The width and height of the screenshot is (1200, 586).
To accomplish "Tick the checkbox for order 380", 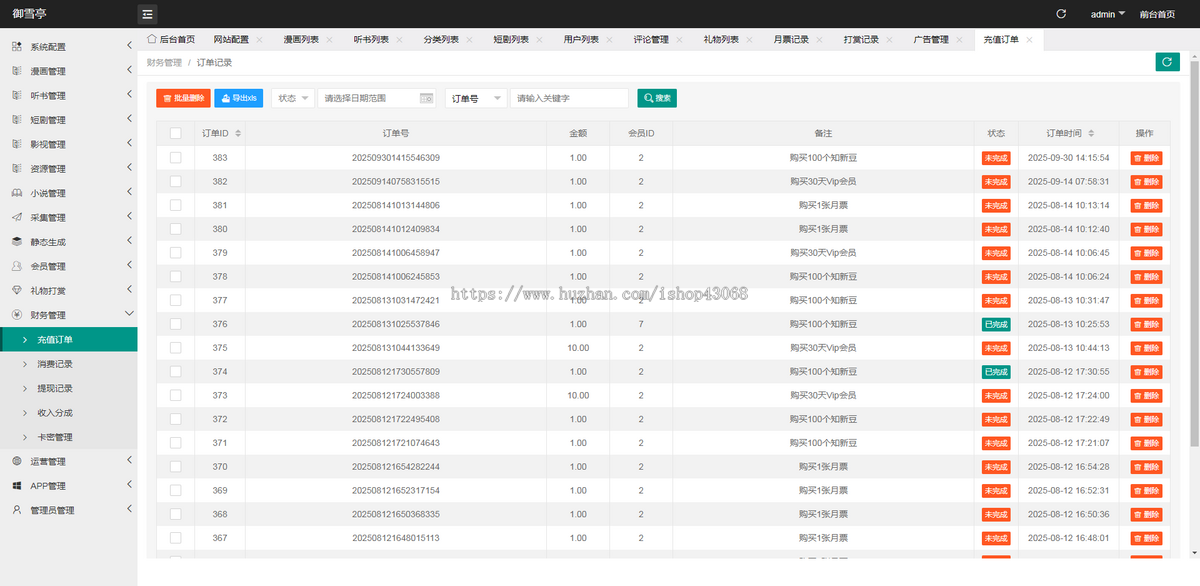I will [176, 229].
